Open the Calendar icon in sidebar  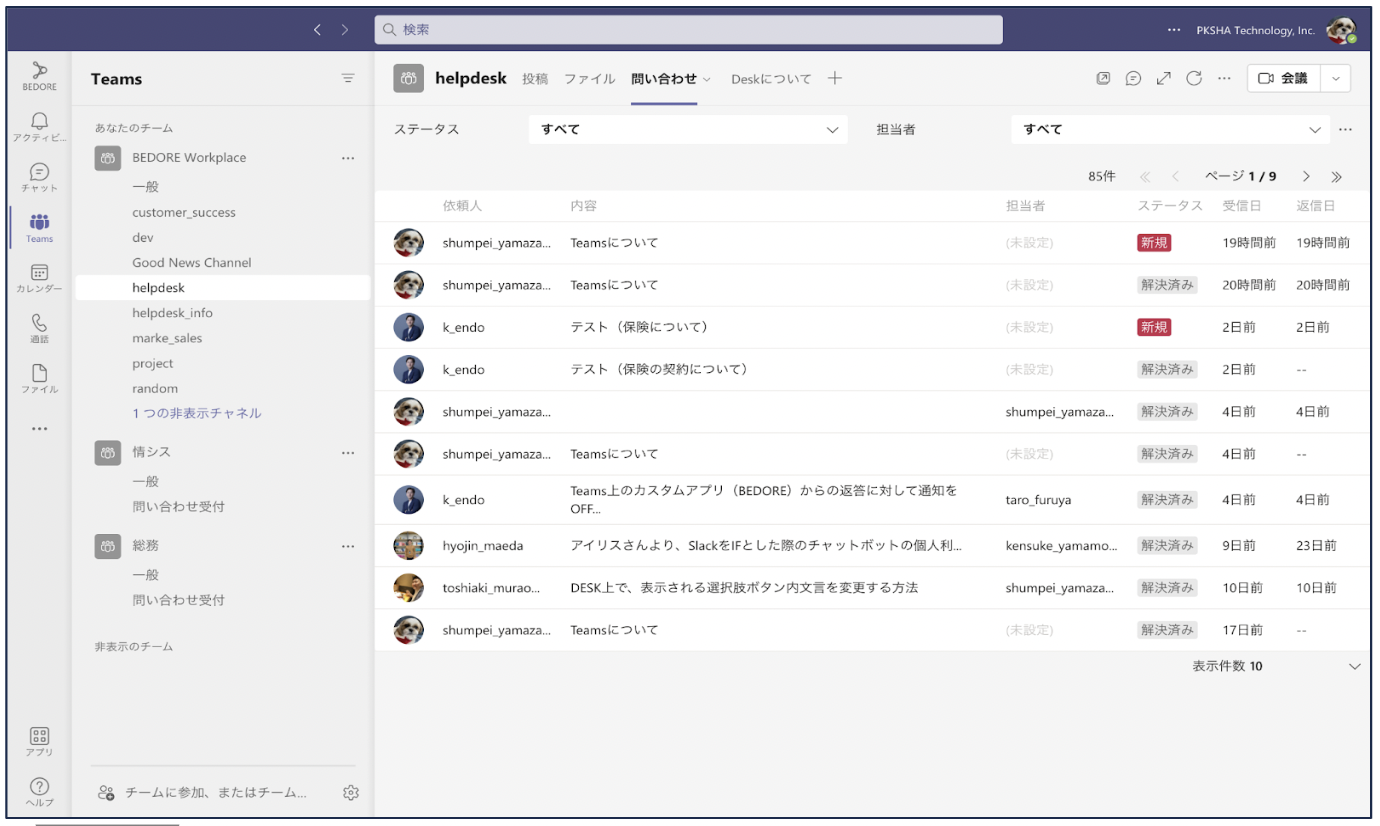pyautogui.click(x=39, y=278)
